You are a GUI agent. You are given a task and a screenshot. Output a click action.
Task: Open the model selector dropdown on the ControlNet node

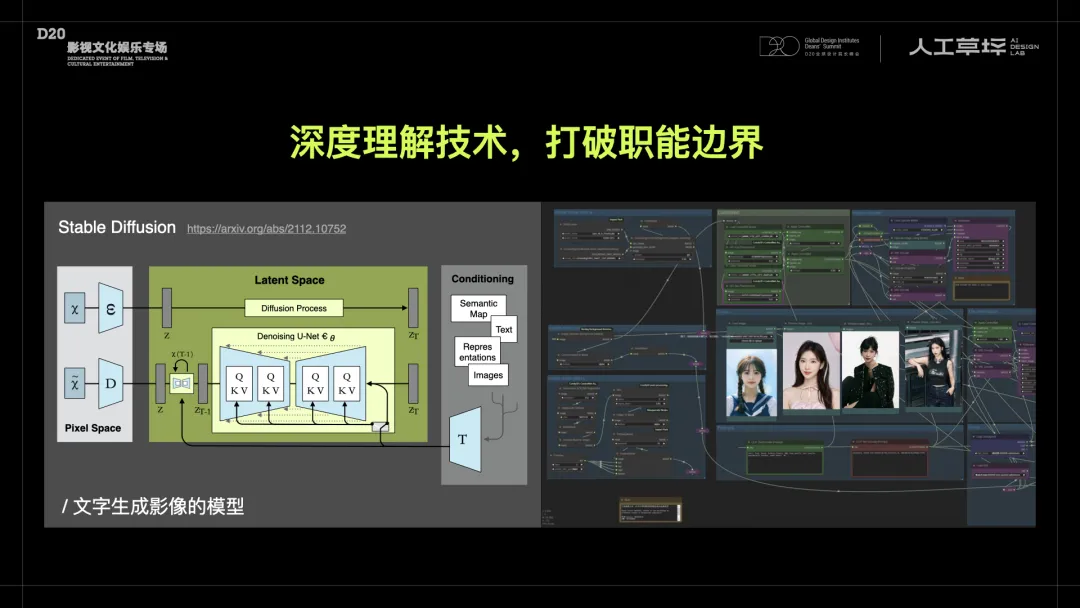[752, 235]
